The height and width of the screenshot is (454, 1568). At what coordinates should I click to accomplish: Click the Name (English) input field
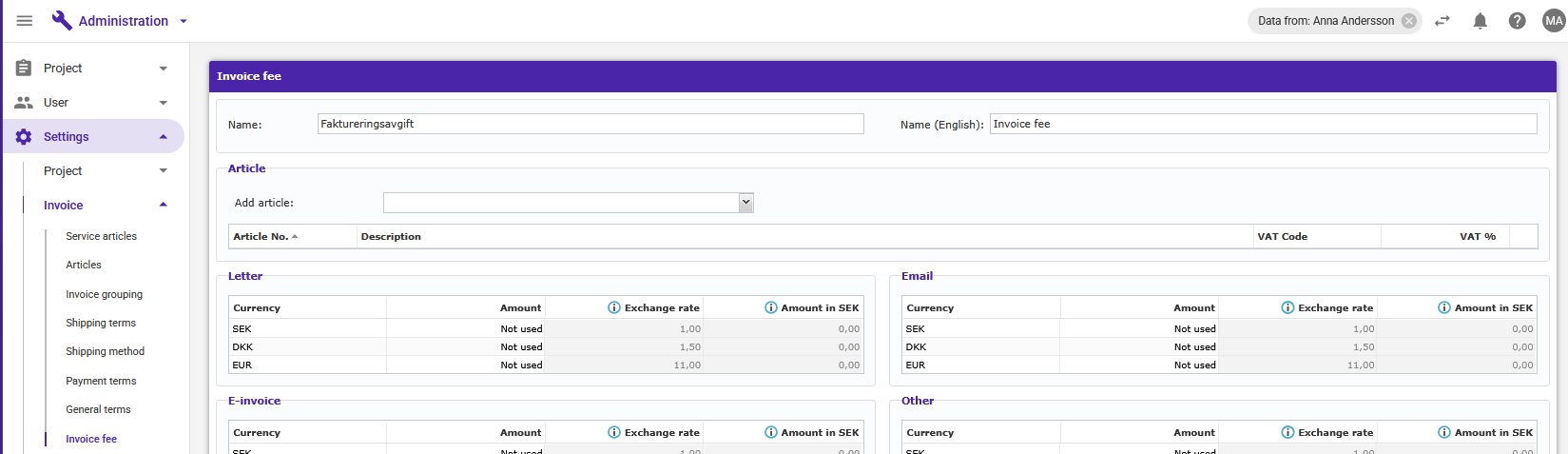1264,124
